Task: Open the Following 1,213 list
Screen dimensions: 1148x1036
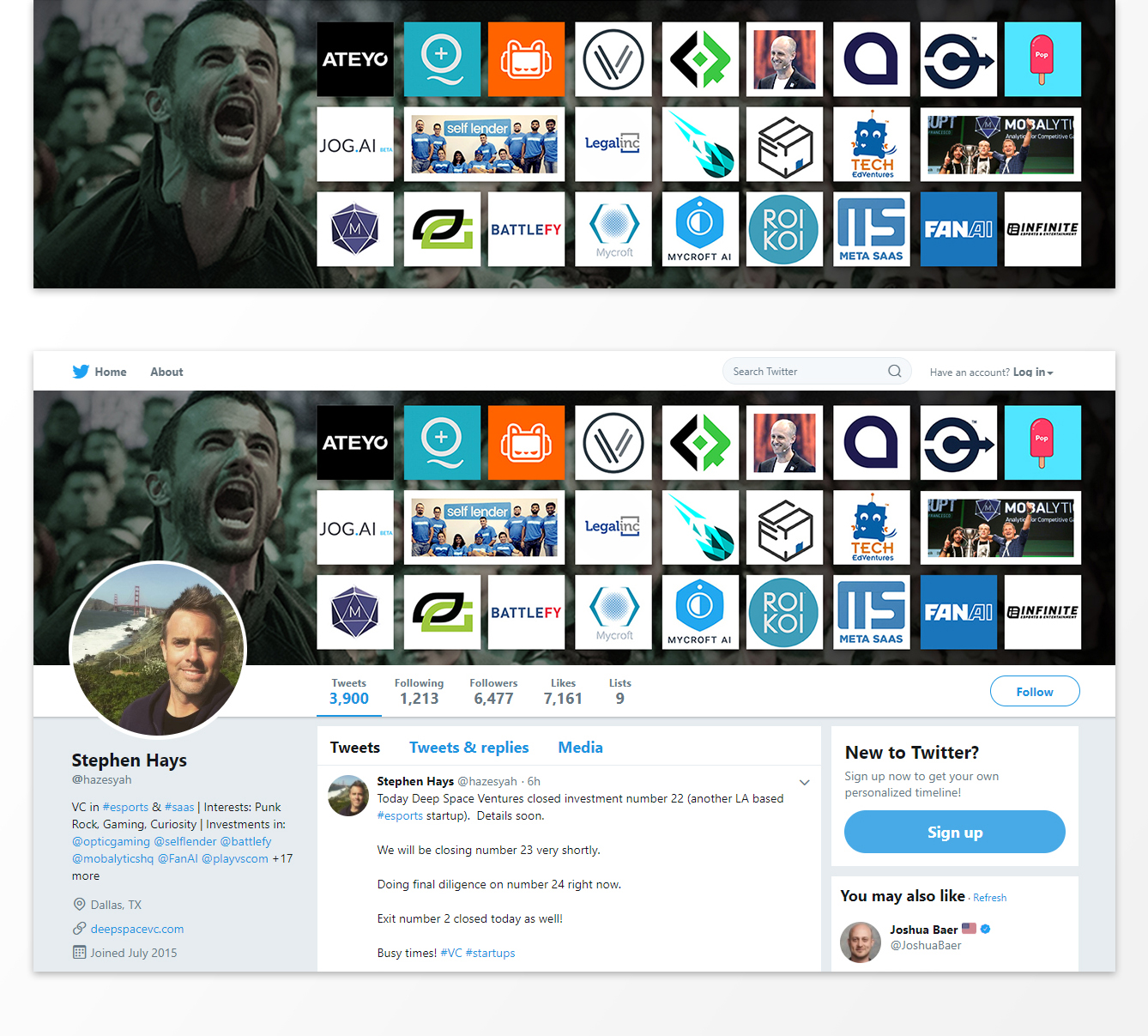Action: (x=419, y=692)
